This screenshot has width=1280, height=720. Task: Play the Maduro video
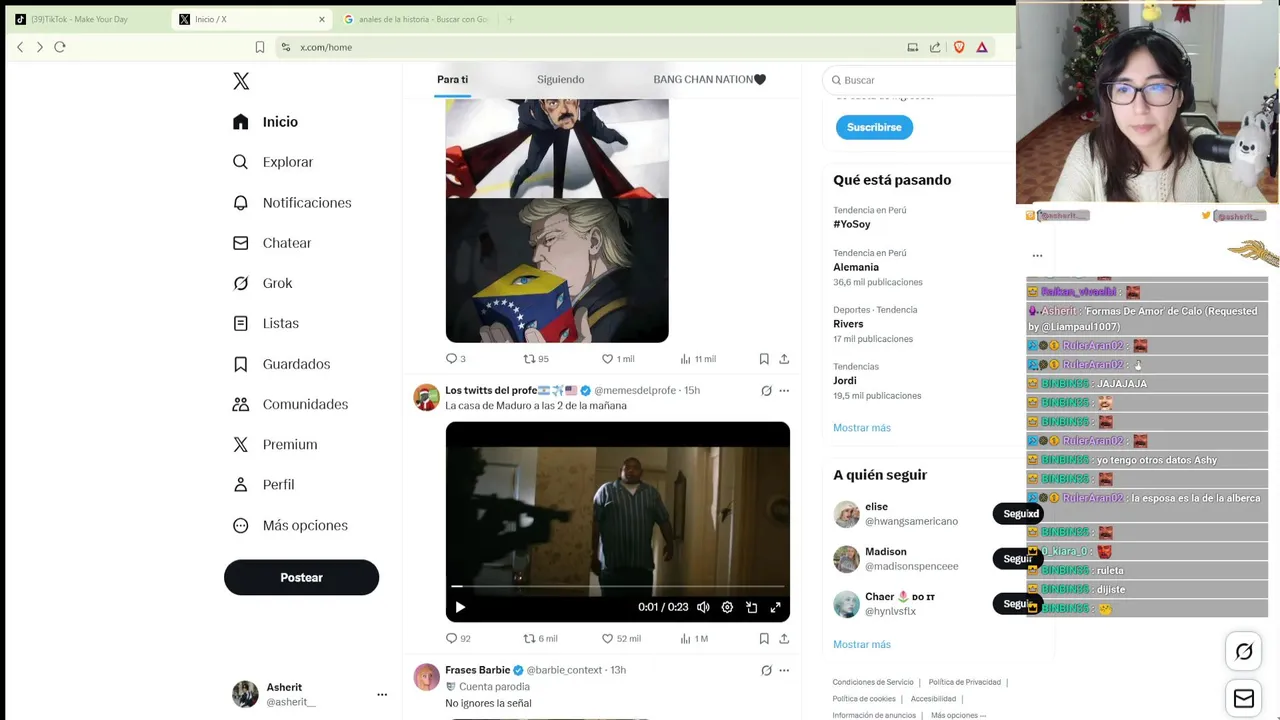(x=460, y=607)
